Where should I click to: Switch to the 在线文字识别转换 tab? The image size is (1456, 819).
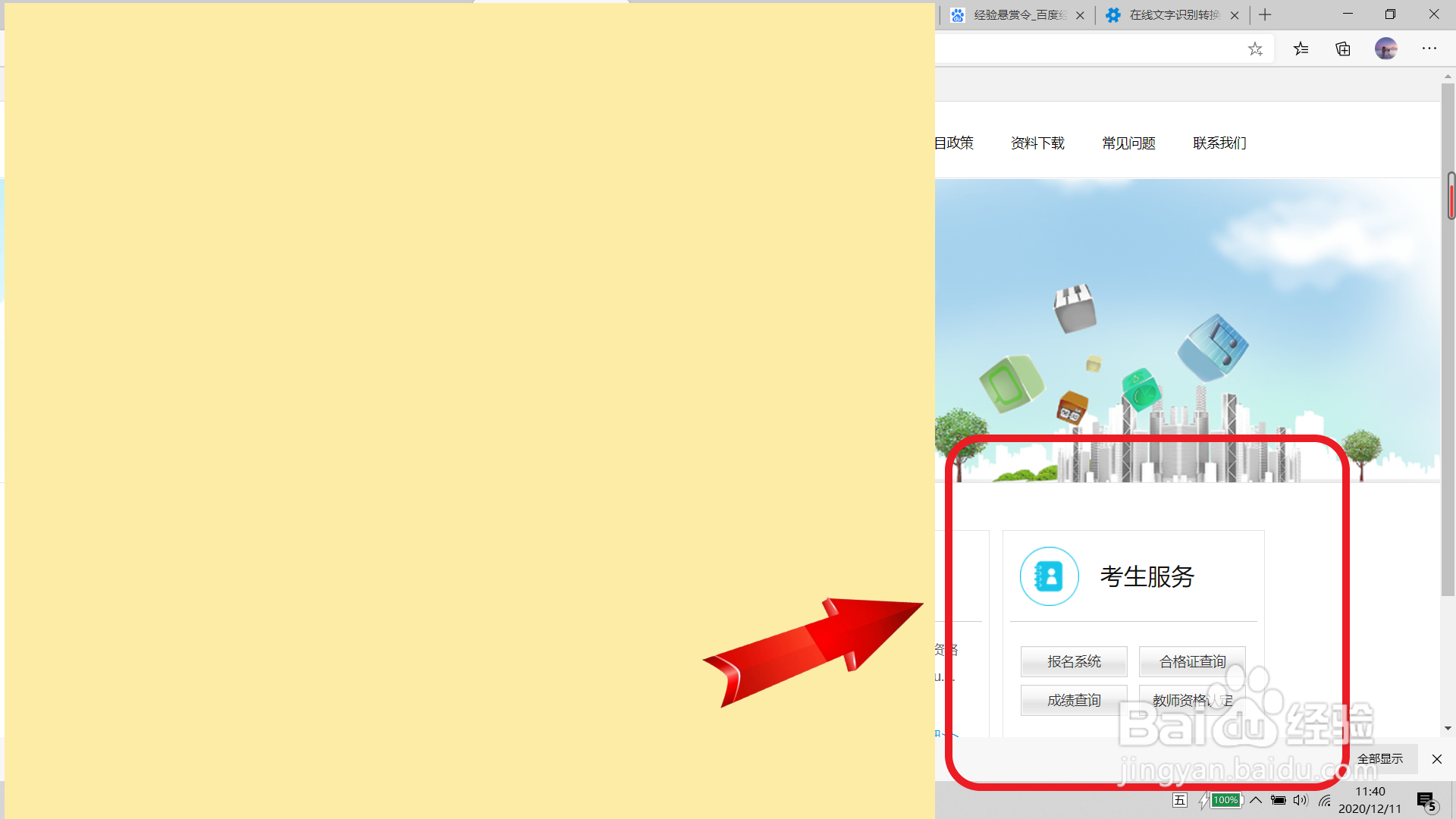(x=1168, y=15)
